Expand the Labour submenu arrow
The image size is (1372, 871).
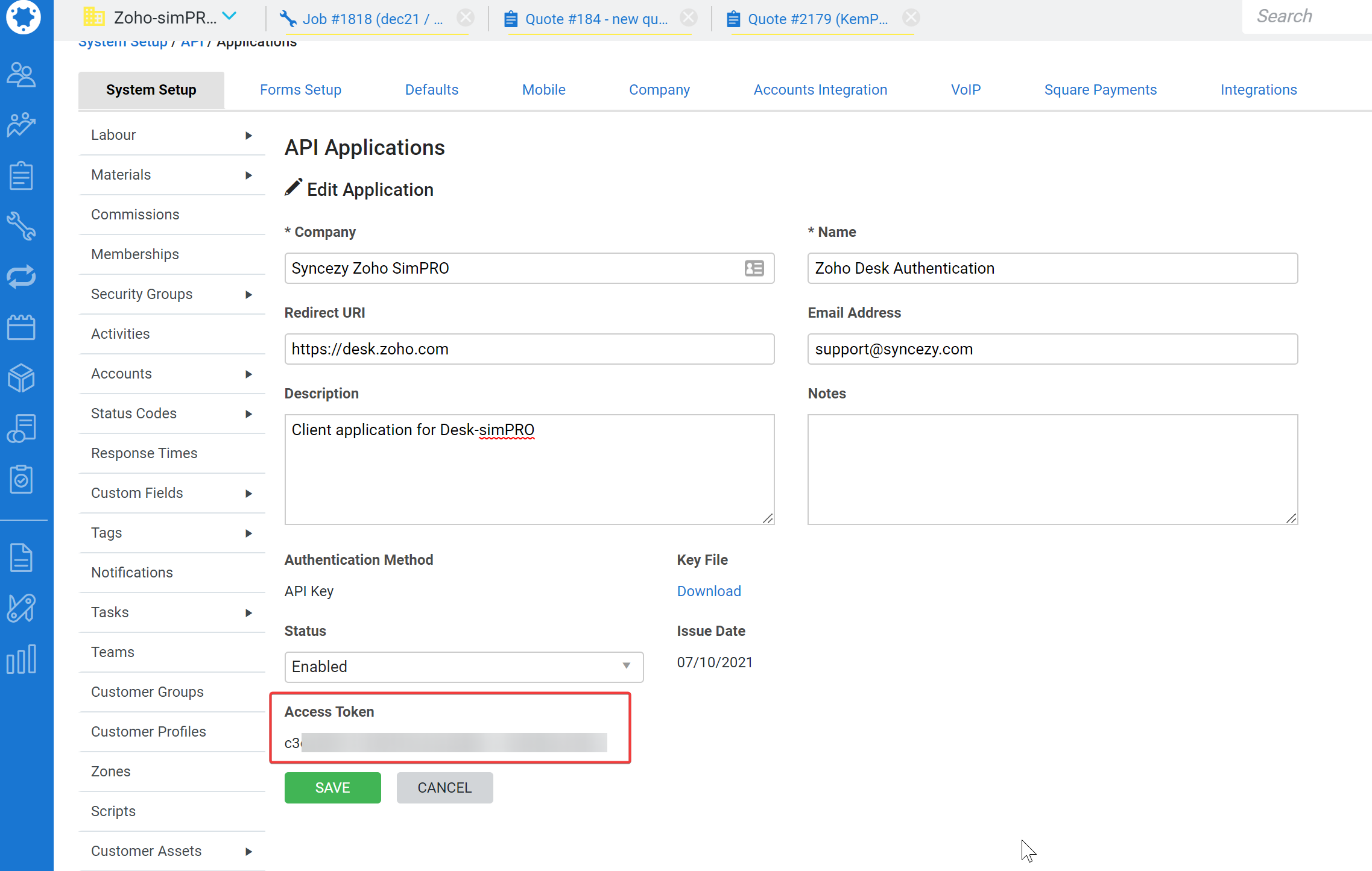point(248,135)
